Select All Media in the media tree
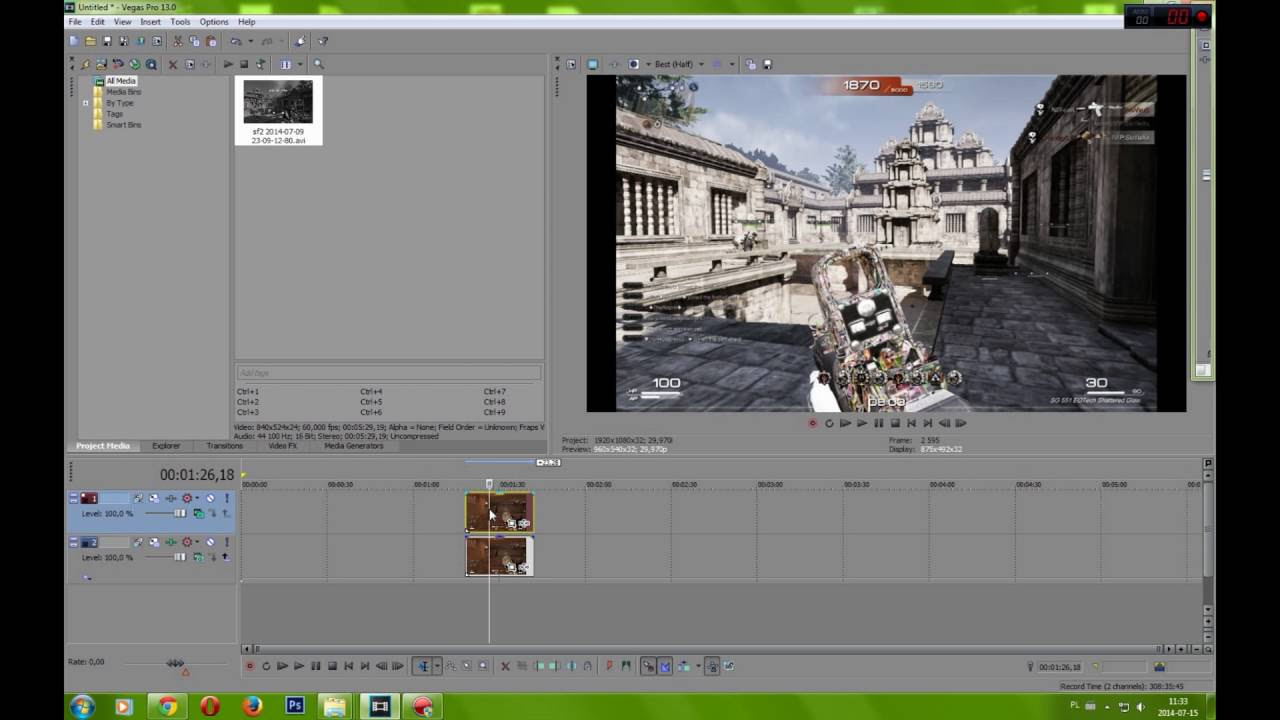 point(121,81)
